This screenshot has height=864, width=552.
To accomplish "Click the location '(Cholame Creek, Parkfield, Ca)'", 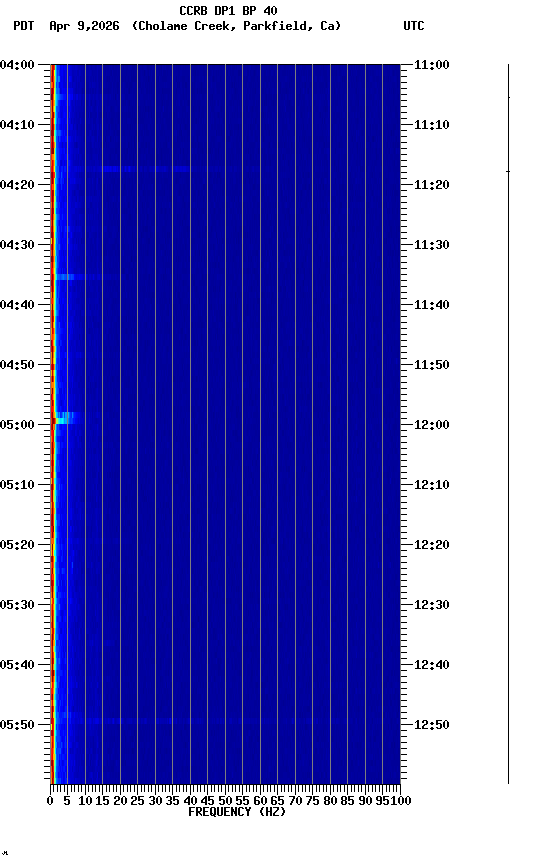I will 236,26.
